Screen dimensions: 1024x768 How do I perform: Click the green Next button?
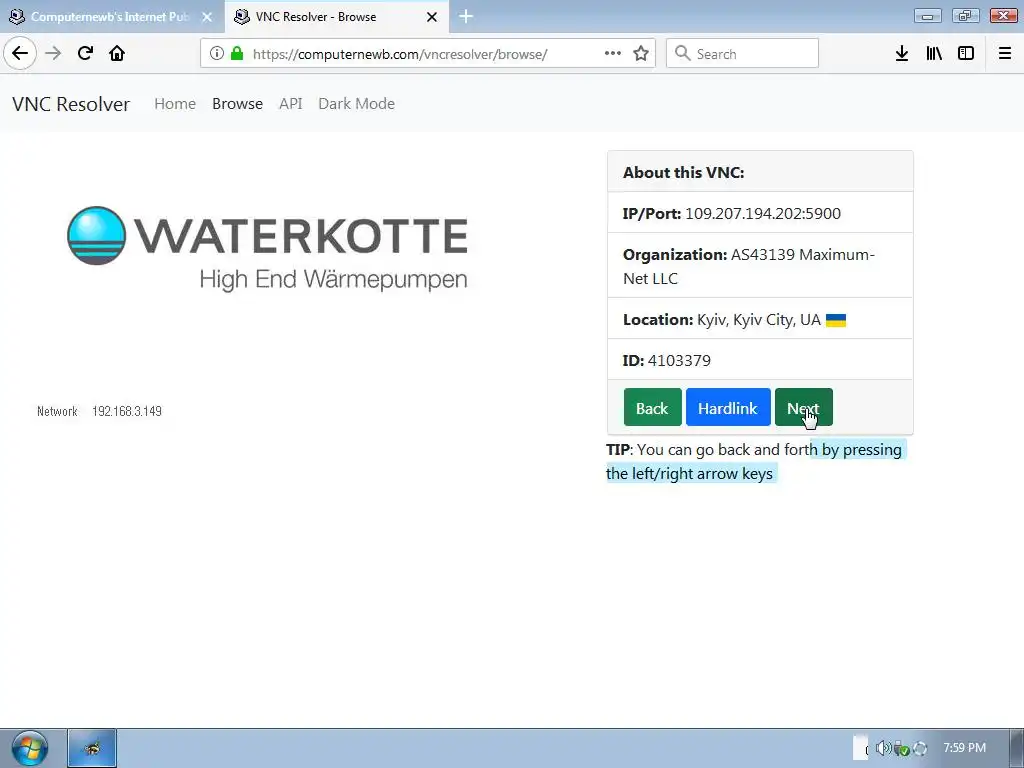point(803,407)
